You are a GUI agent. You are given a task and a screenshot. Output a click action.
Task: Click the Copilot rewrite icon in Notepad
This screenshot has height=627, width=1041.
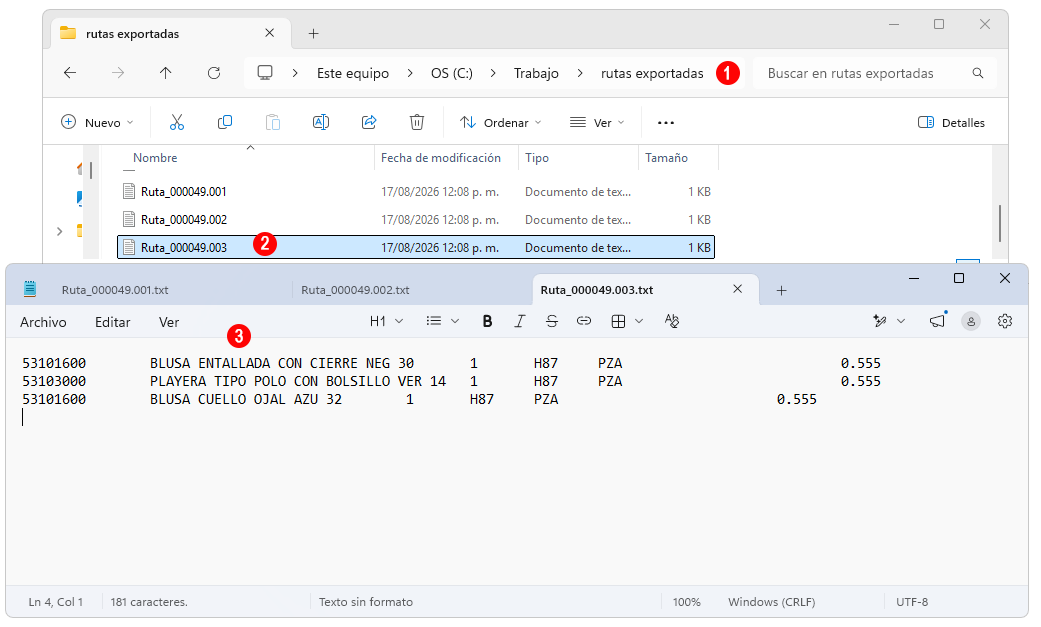click(x=880, y=321)
